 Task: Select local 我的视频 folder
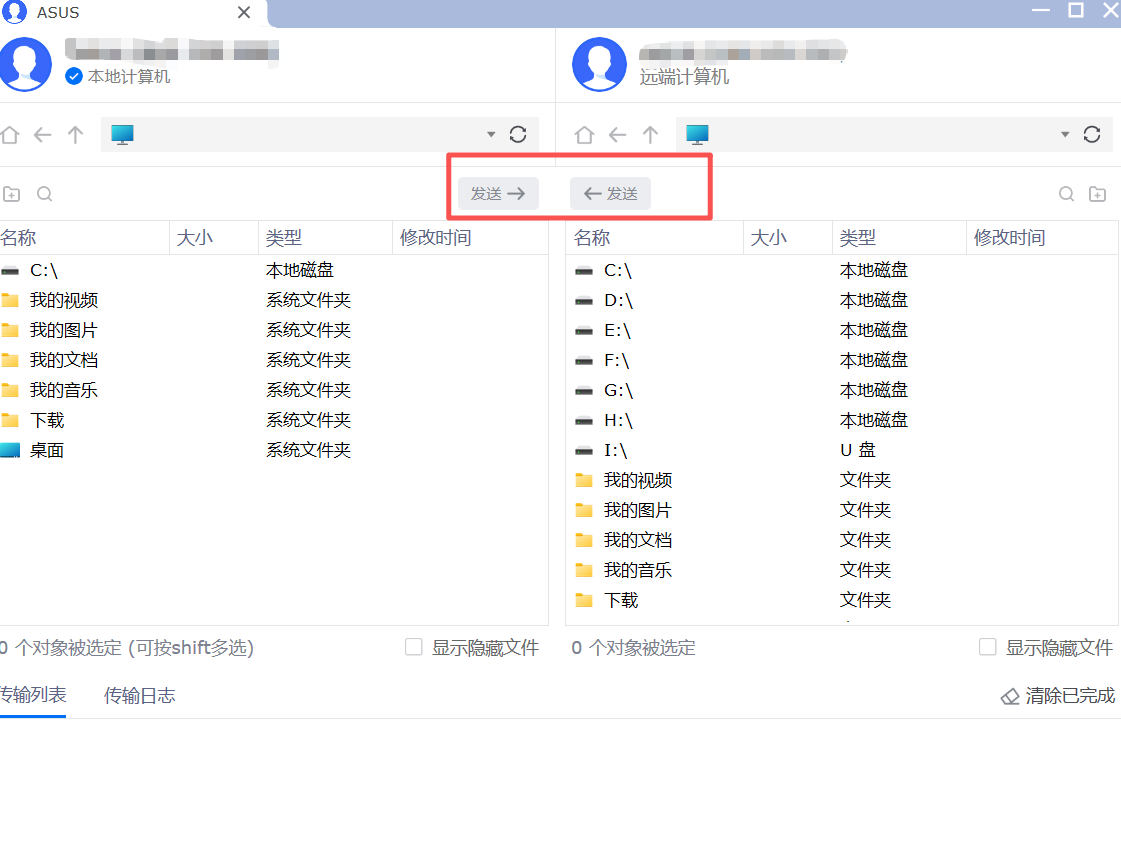point(274,300)
